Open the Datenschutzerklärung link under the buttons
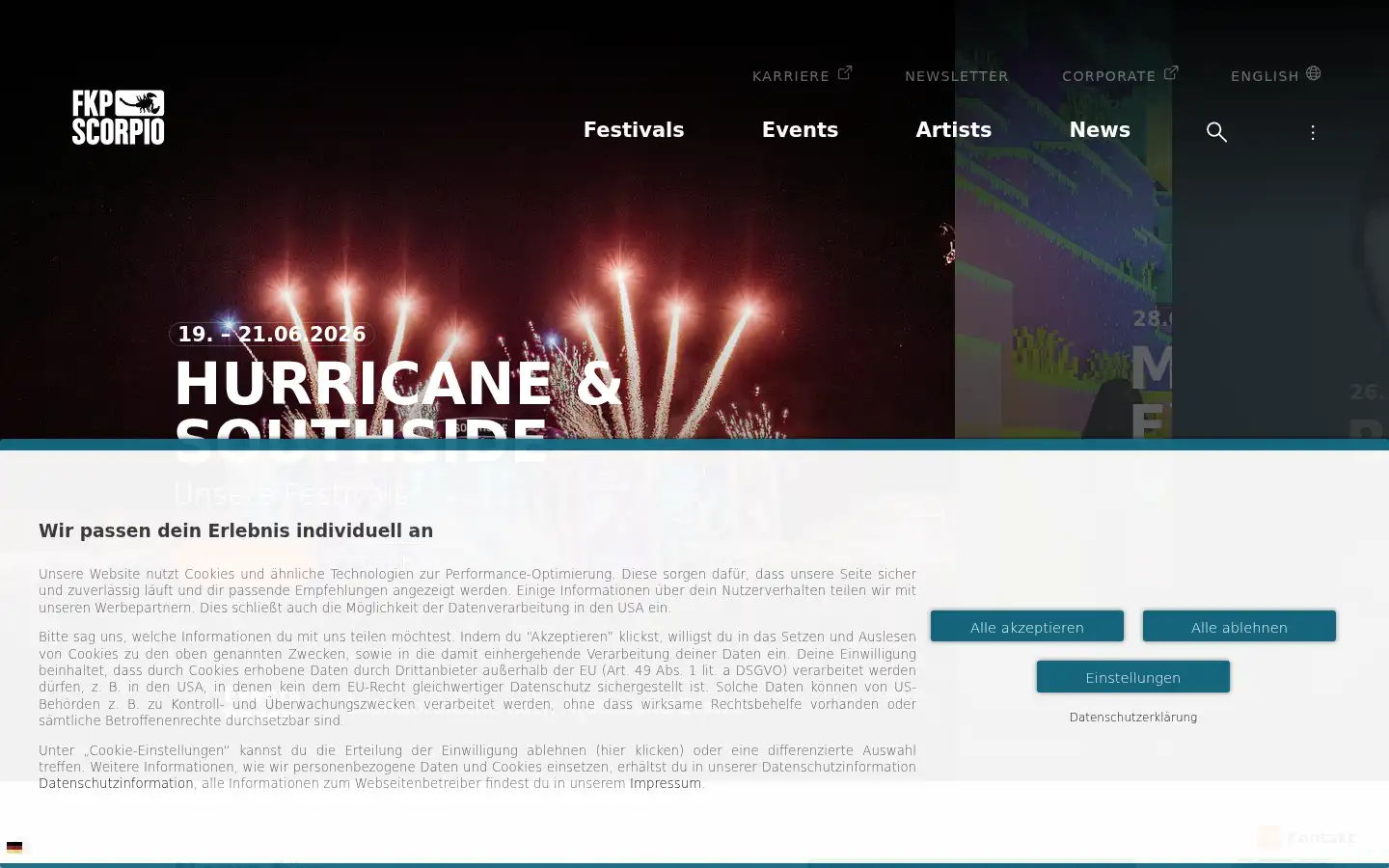Viewport: 1389px width, 868px height. 1133,718
